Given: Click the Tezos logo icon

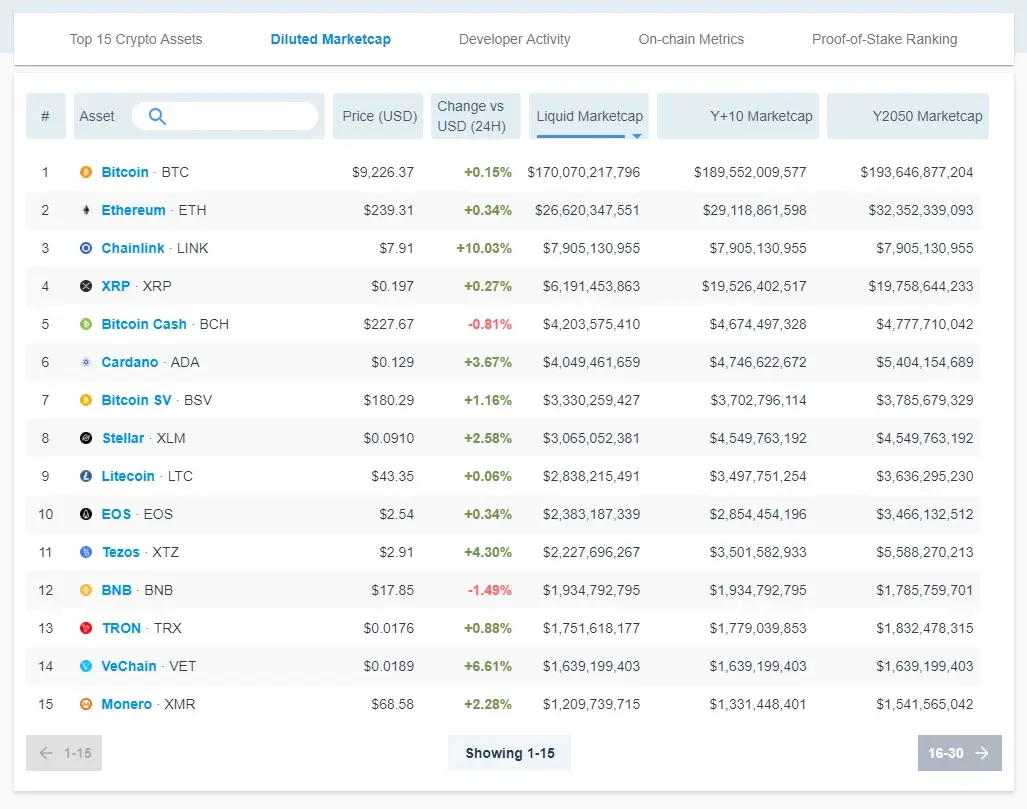Looking at the screenshot, I should click(86, 552).
